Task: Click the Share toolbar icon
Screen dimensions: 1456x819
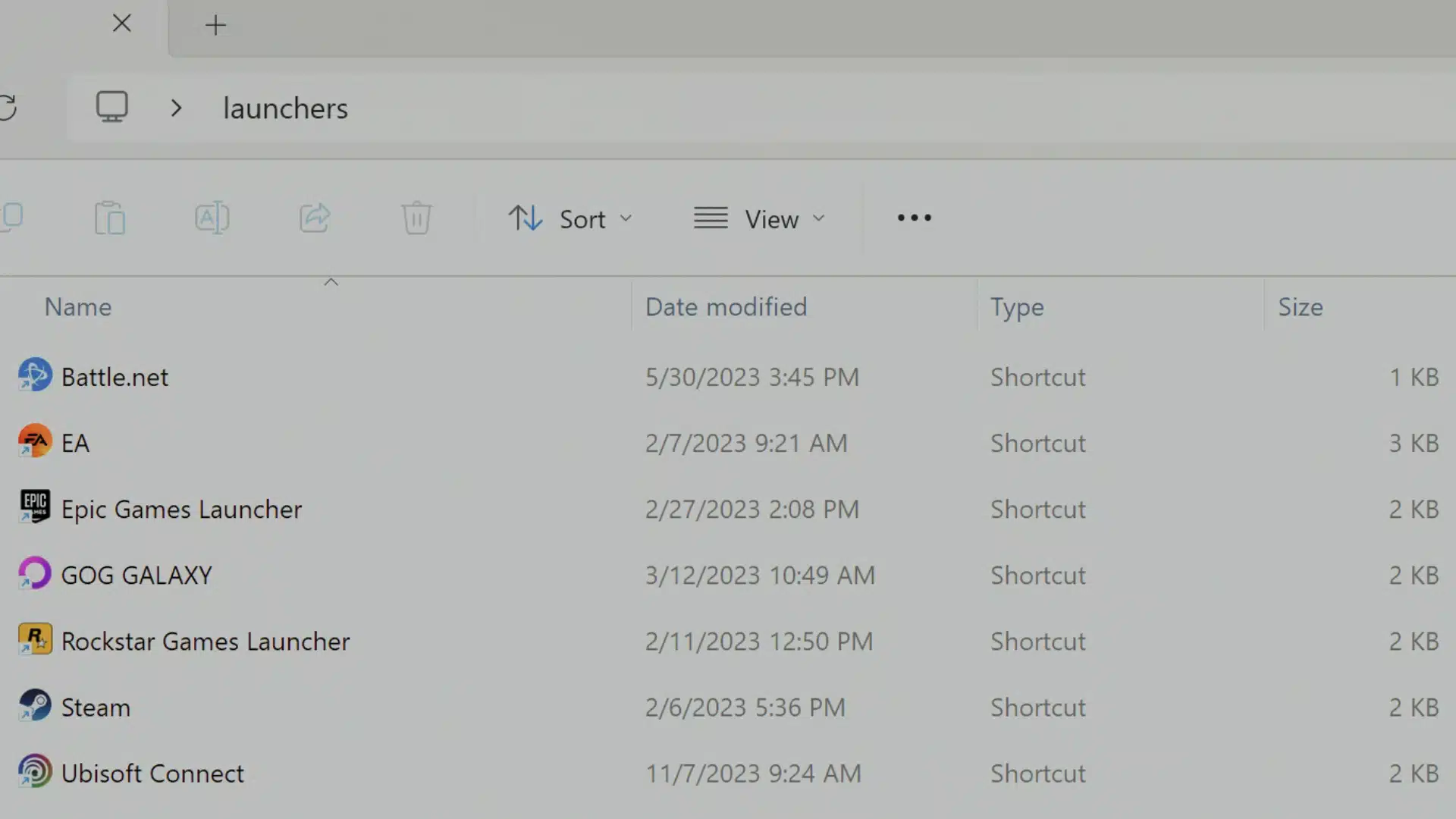Action: (315, 218)
